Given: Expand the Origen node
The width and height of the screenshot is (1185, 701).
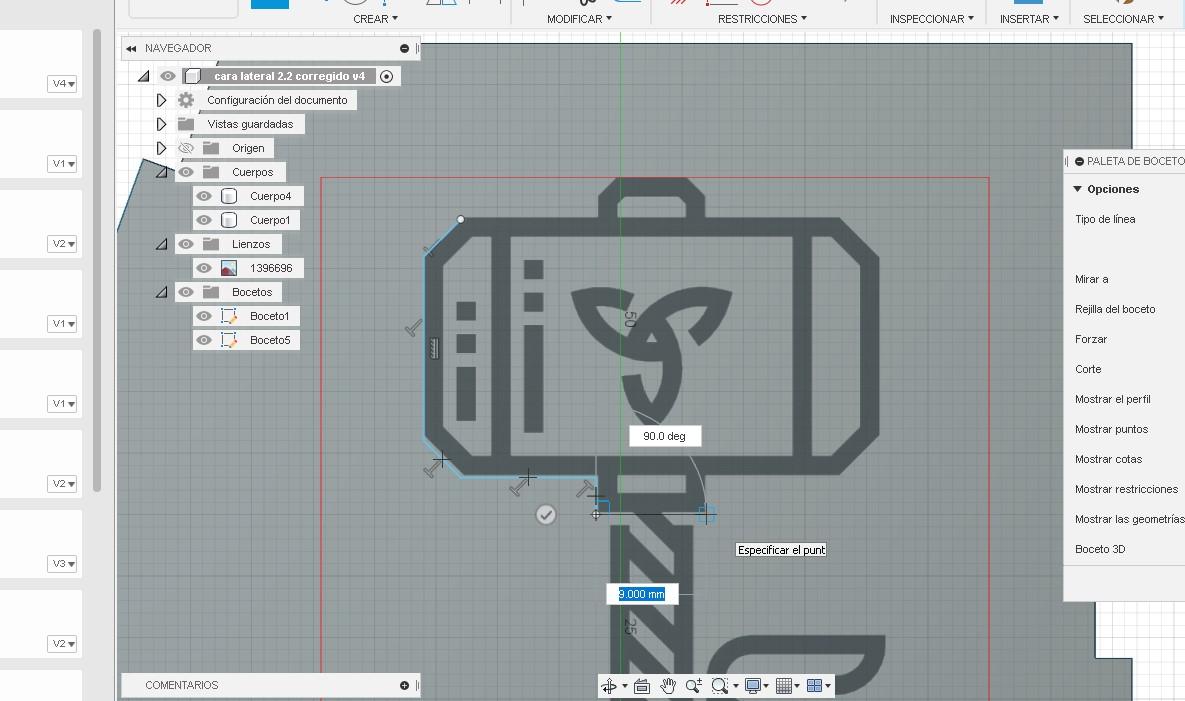Looking at the screenshot, I should (161, 148).
